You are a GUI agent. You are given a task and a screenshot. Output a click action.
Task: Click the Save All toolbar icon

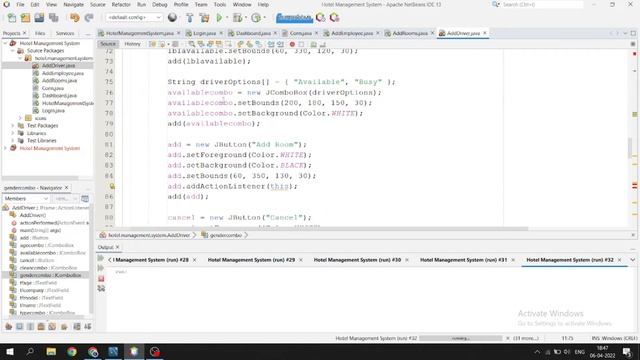coord(53,18)
